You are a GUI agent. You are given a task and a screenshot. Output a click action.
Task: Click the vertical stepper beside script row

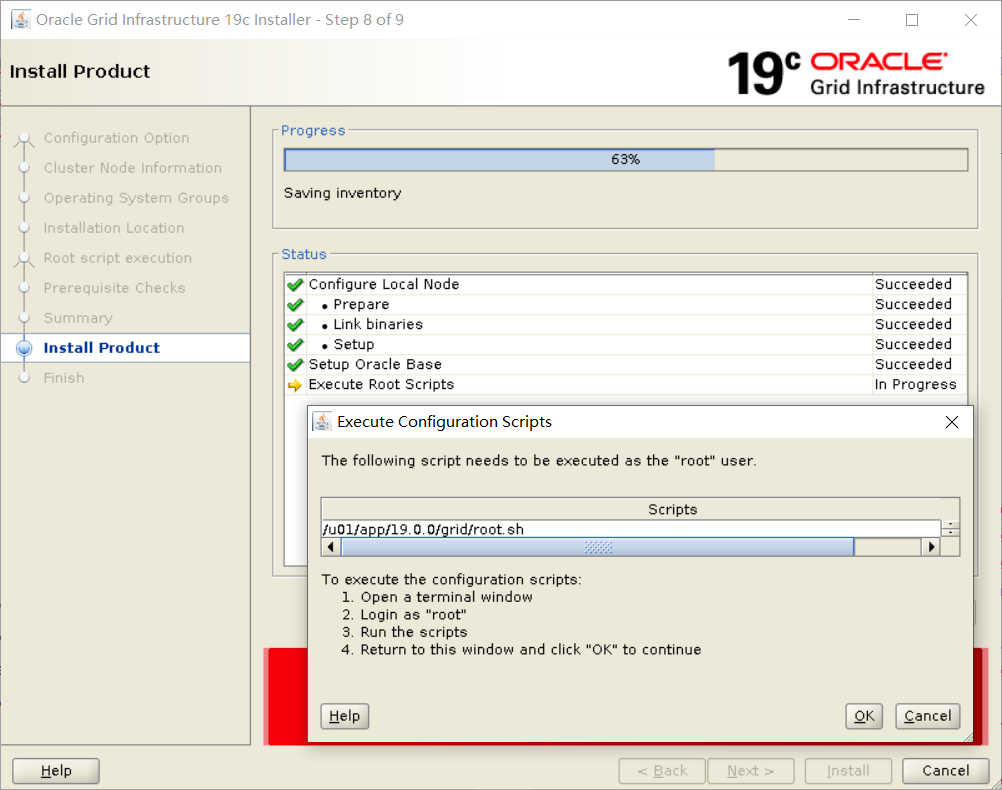click(x=950, y=529)
